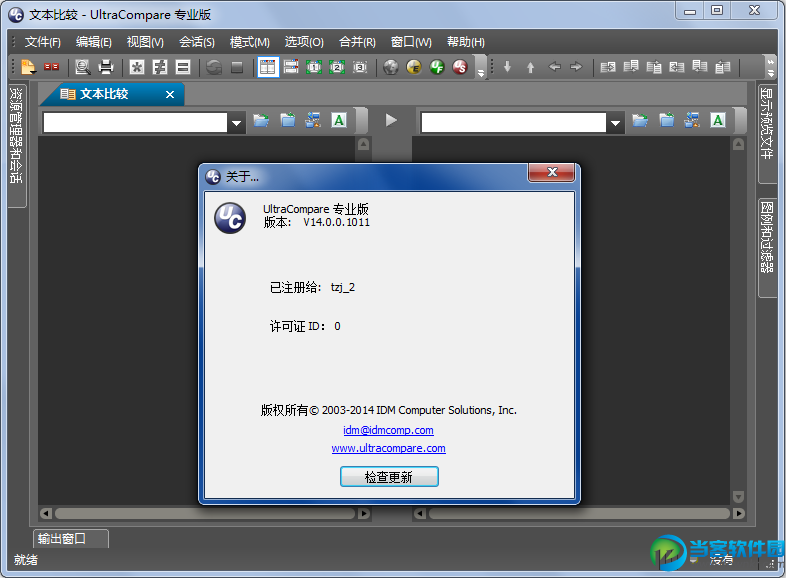
Task: Open the 合并(R) menu
Action: point(357,42)
